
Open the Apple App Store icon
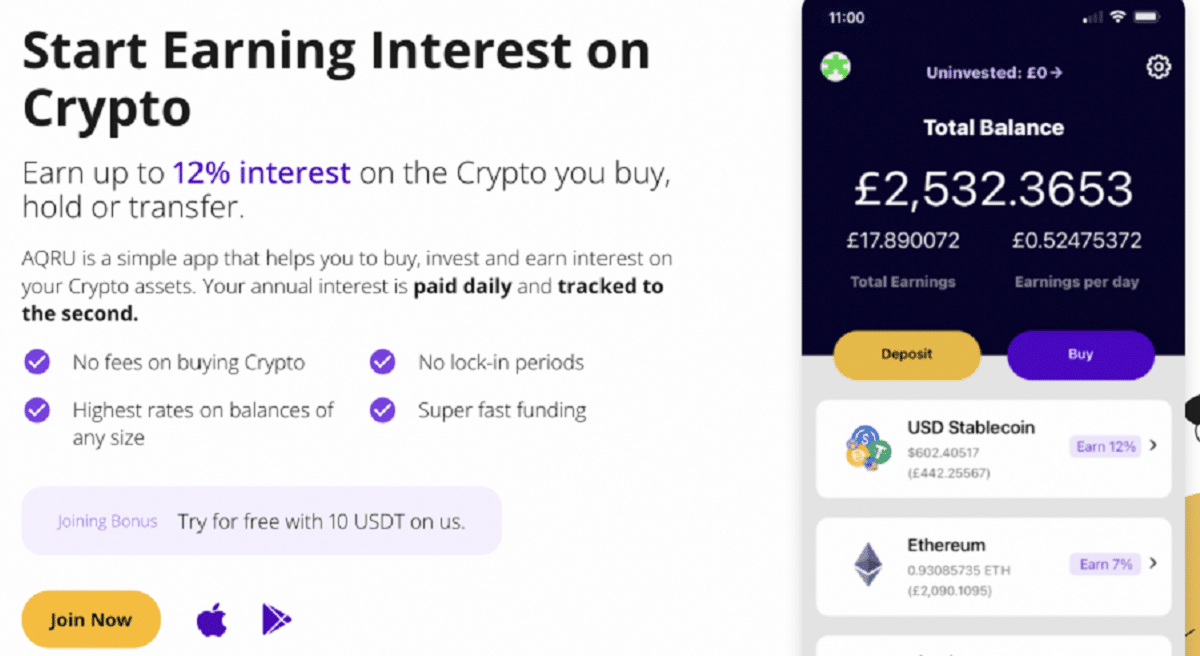pyautogui.click(x=211, y=620)
